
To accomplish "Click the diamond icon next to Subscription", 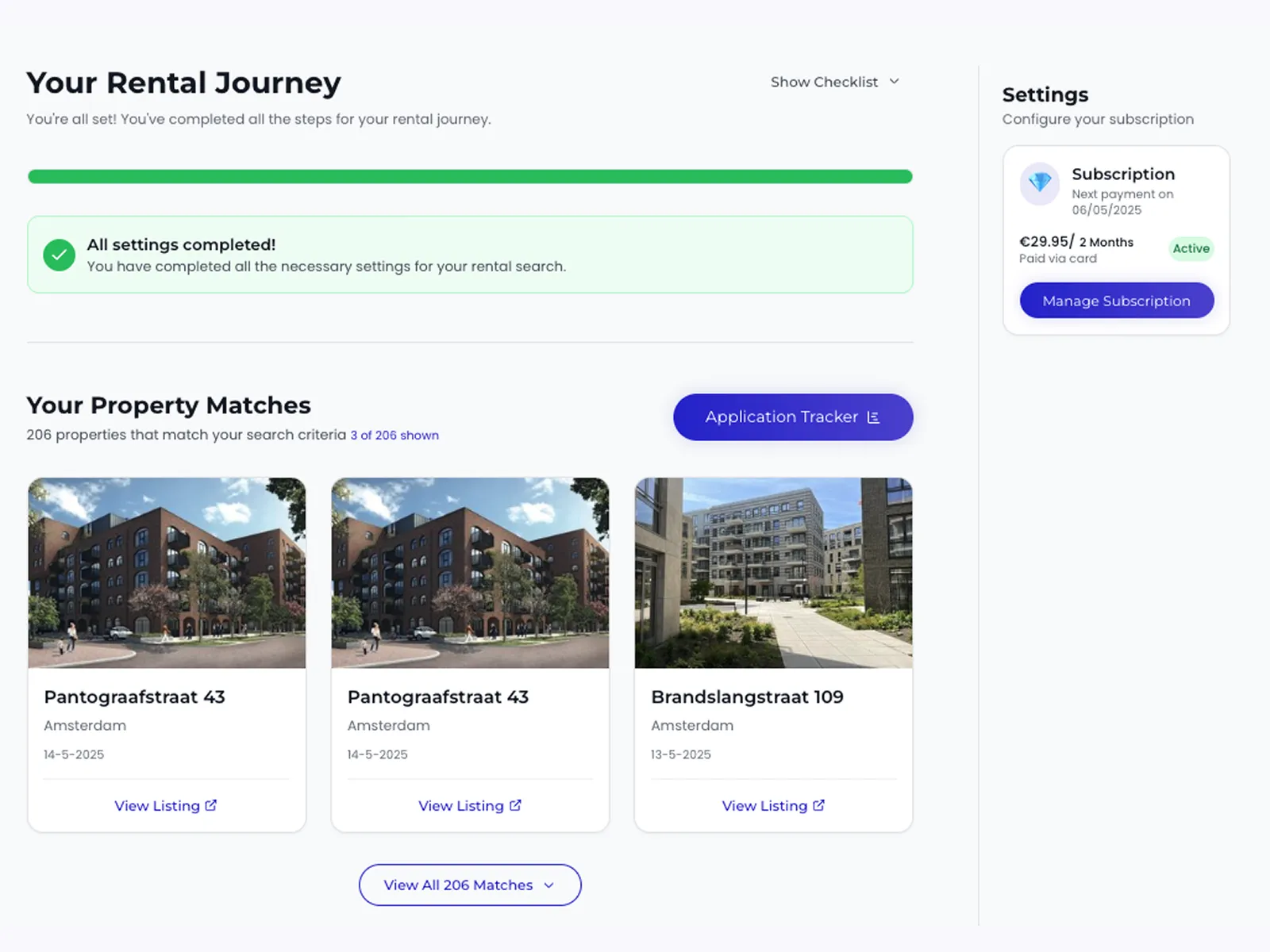I will pos(1040,183).
